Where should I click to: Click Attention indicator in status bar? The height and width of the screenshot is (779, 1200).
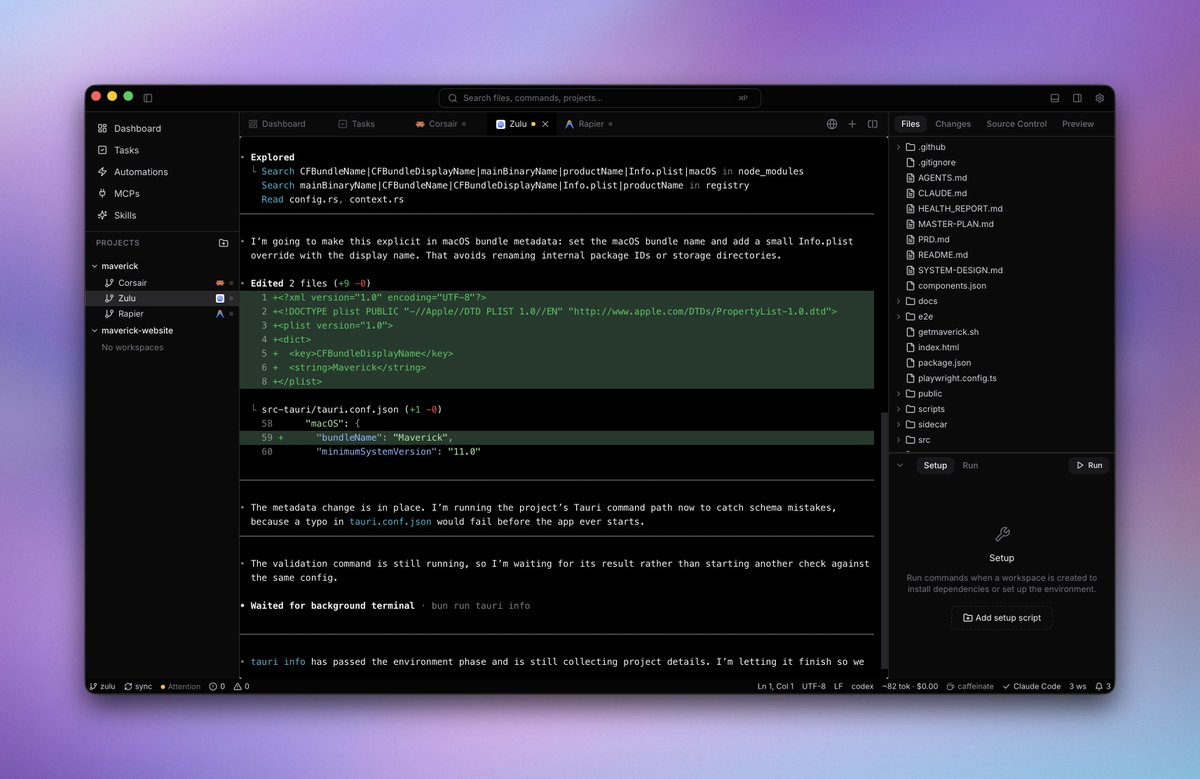[180, 687]
